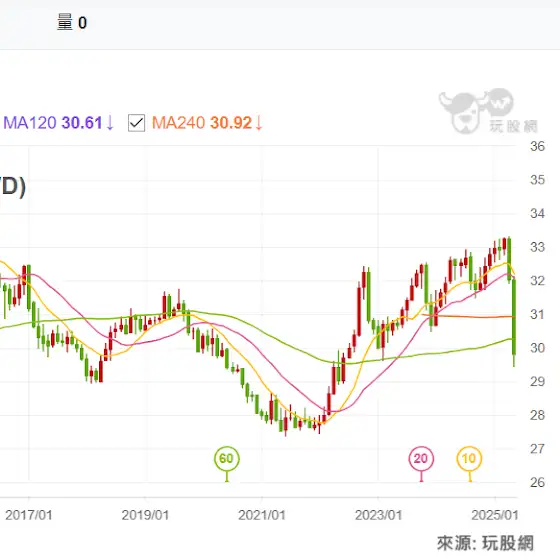
Task: Click the 2019/01 date axis label
Action: point(145,515)
